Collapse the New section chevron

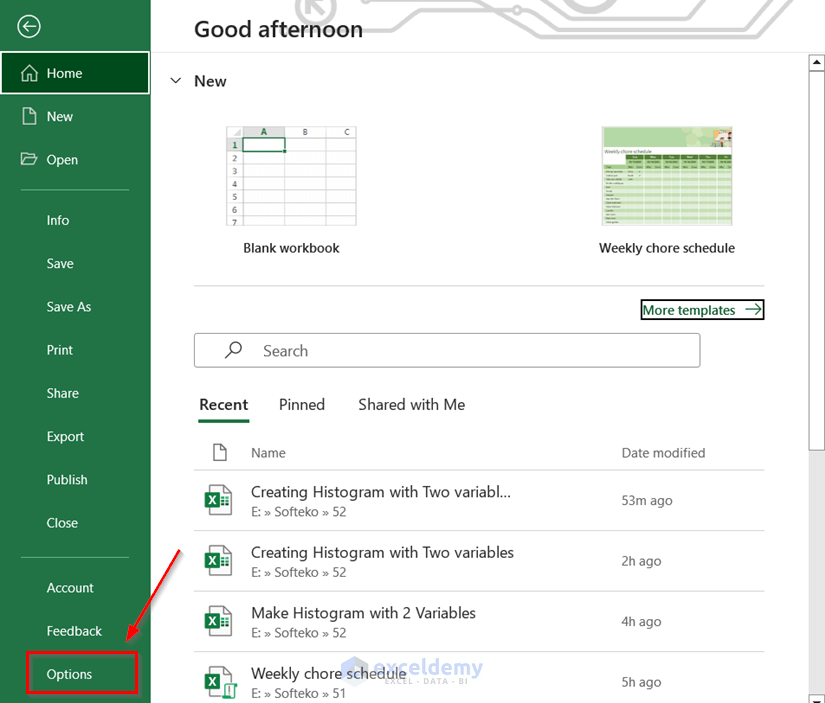click(x=176, y=81)
